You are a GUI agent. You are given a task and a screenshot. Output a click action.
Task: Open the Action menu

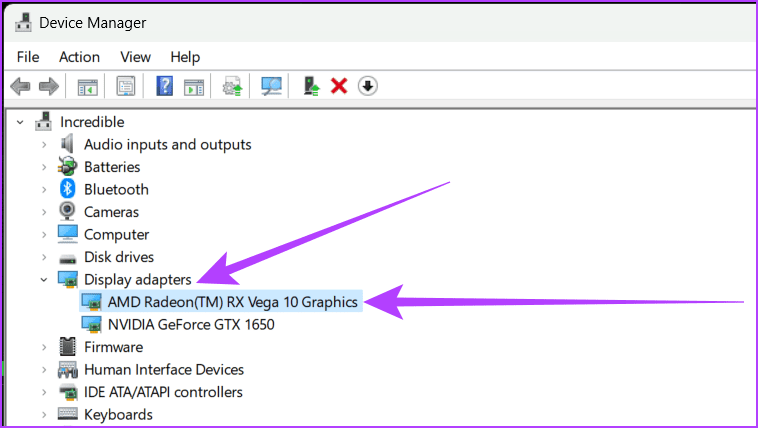point(79,57)
